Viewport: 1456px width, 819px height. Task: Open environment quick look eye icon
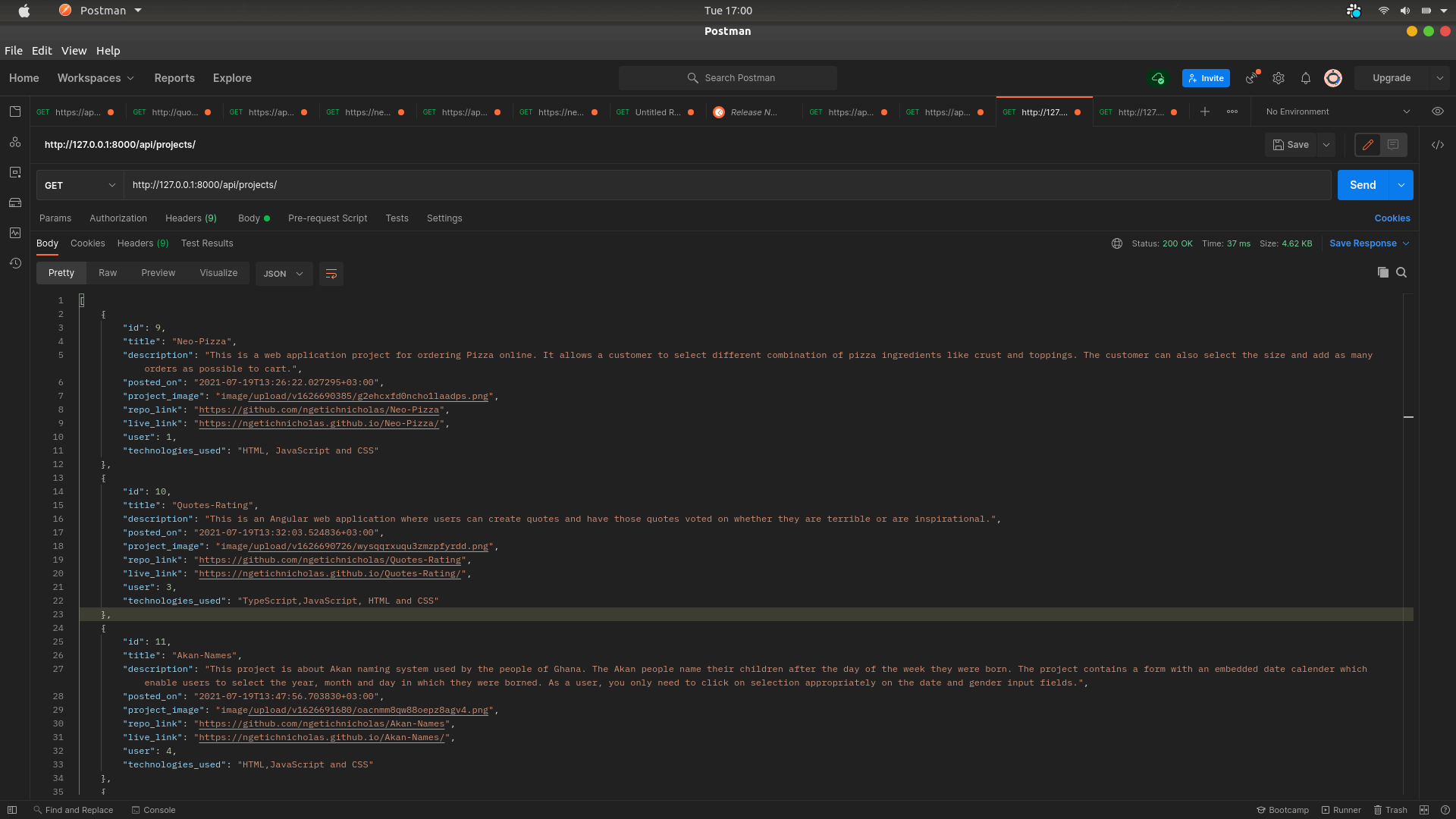pos(1438,111)
